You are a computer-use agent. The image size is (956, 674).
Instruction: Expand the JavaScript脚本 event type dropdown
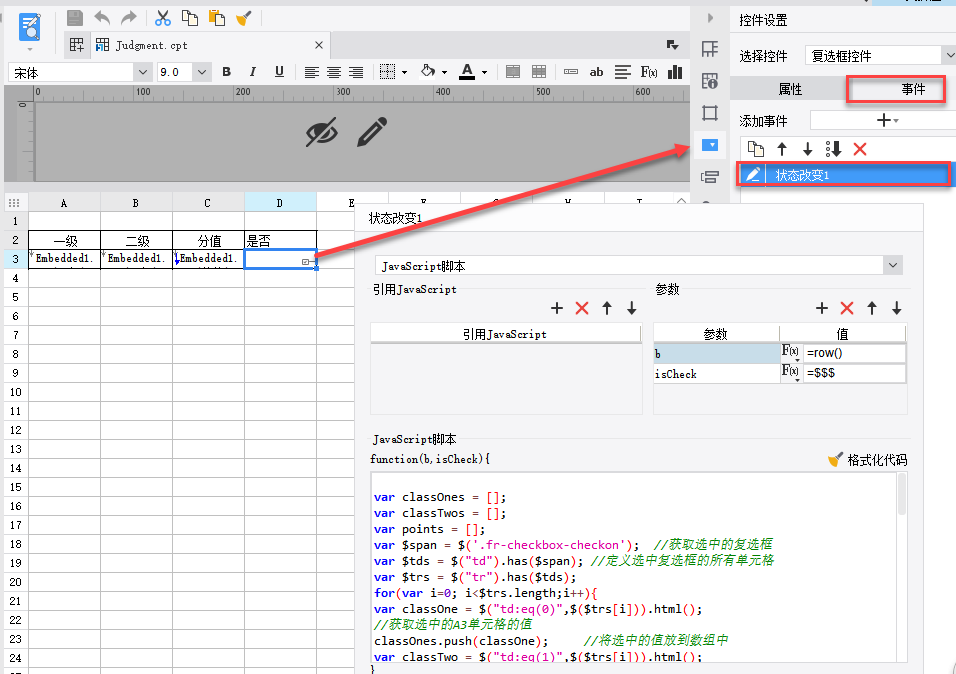(892, 266)
